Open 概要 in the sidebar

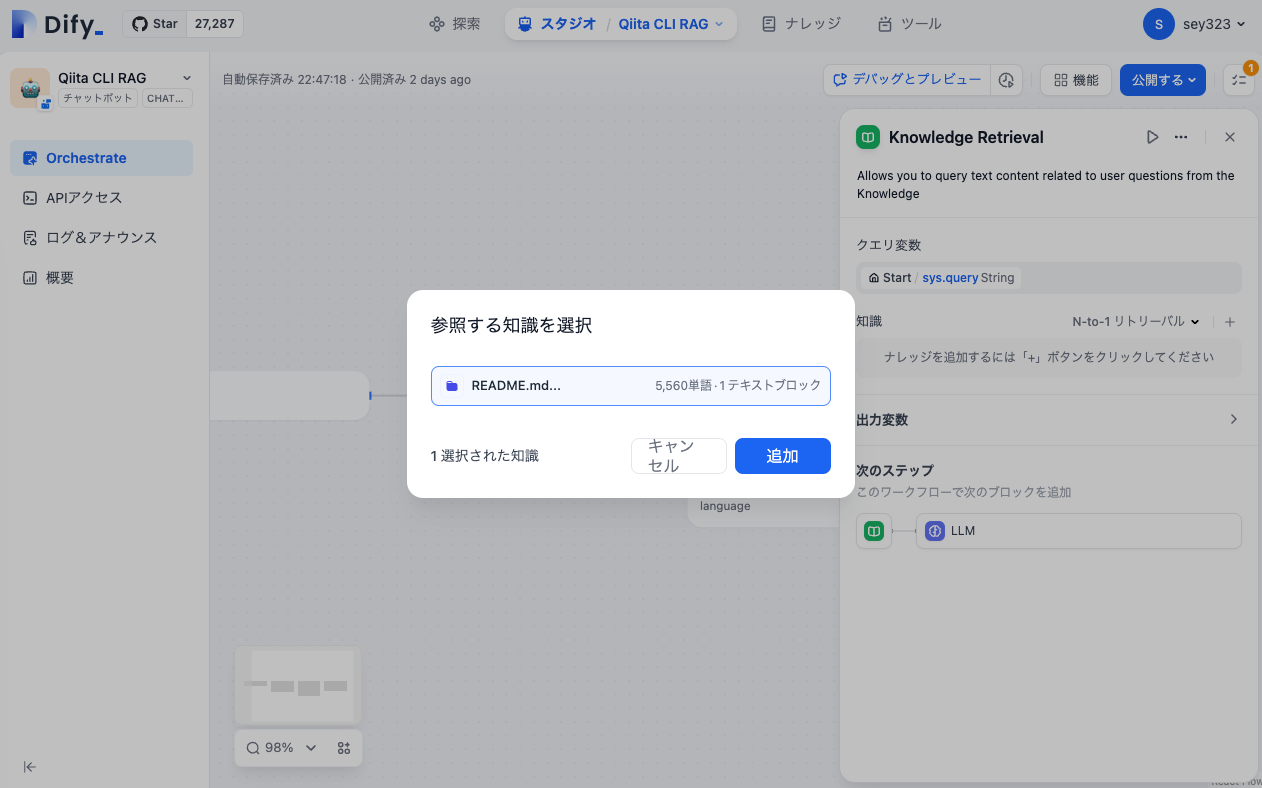[x=101, y=278]
